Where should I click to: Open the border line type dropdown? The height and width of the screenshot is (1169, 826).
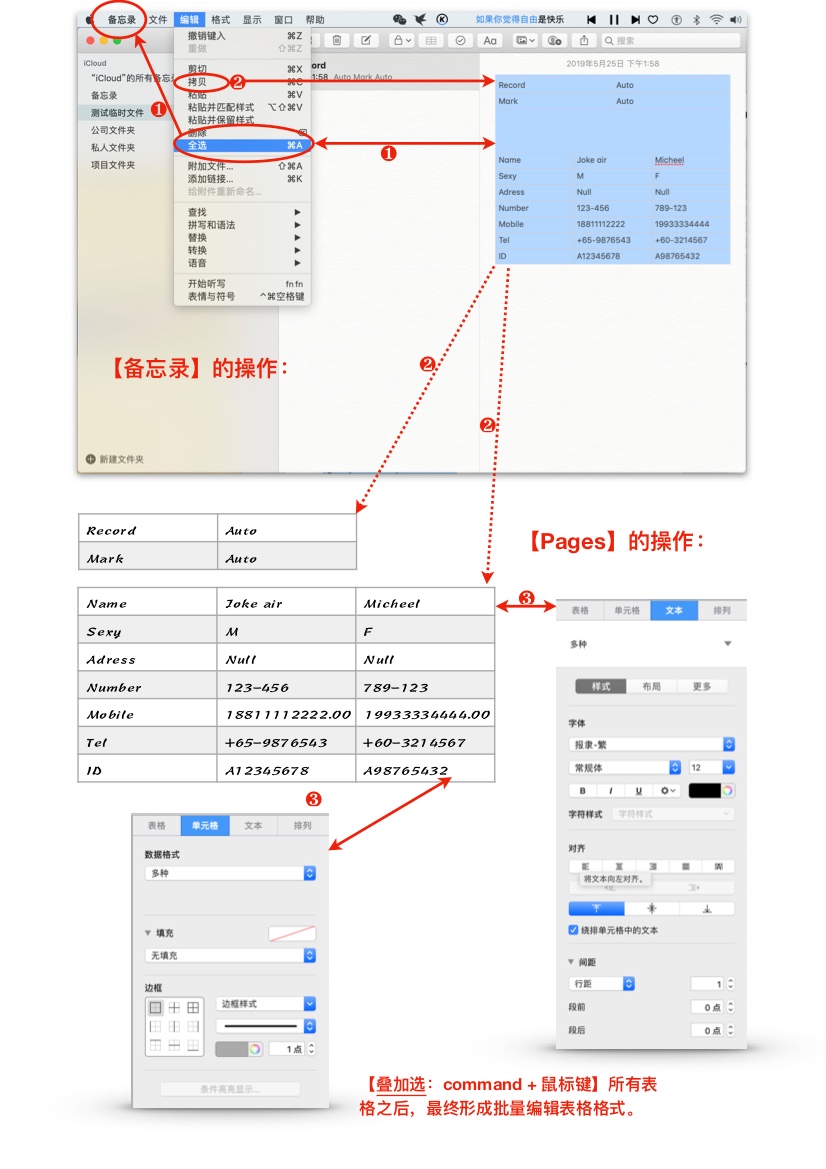(x=266, y=1026)
